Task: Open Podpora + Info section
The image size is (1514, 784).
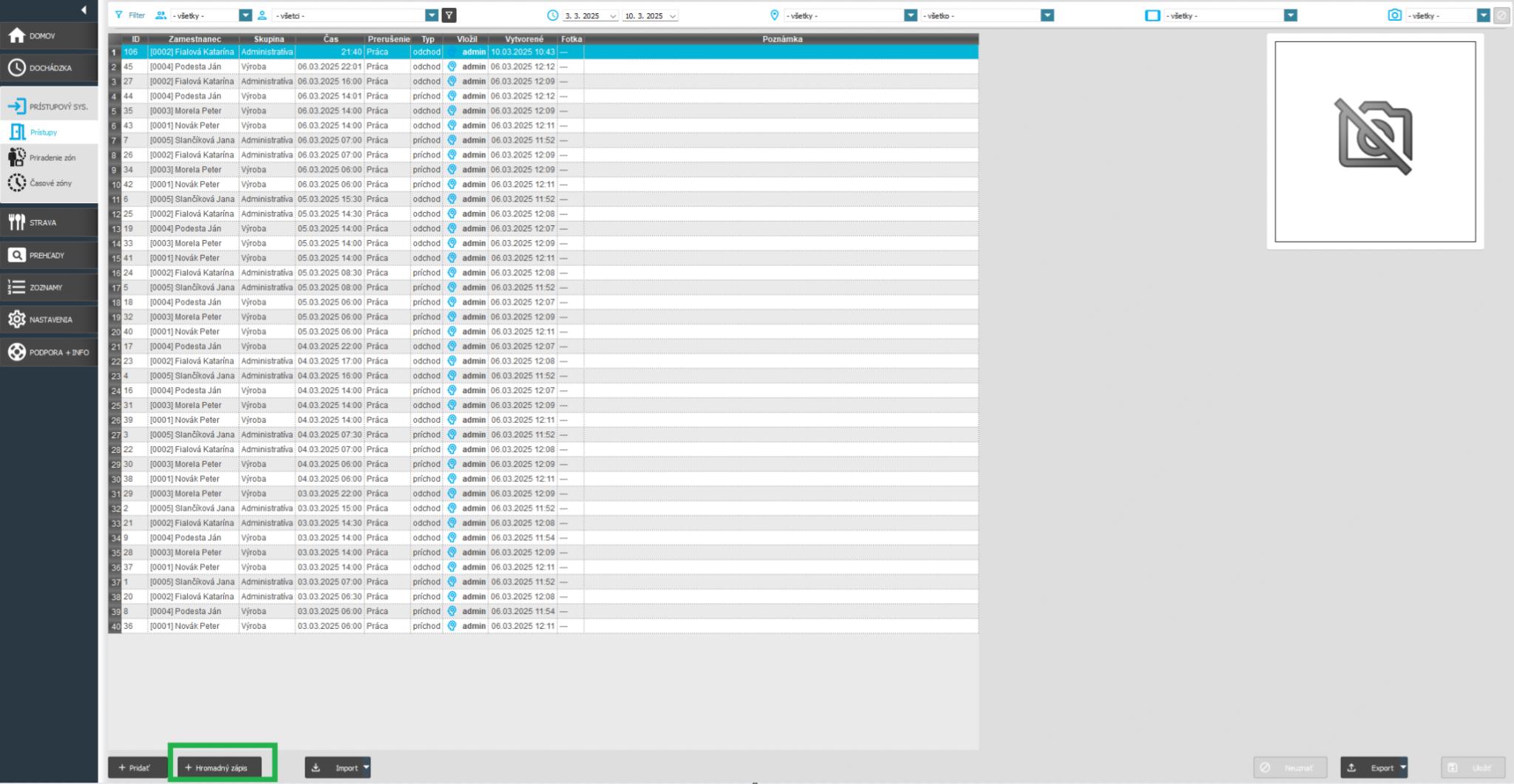Action: [x=49, y=352]
